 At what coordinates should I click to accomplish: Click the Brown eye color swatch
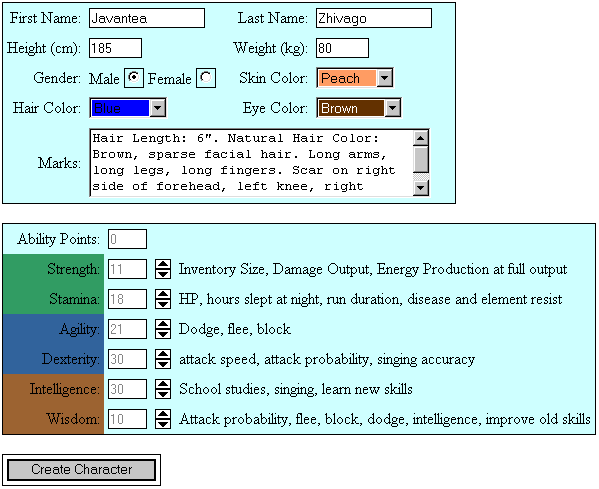point(351,108)
